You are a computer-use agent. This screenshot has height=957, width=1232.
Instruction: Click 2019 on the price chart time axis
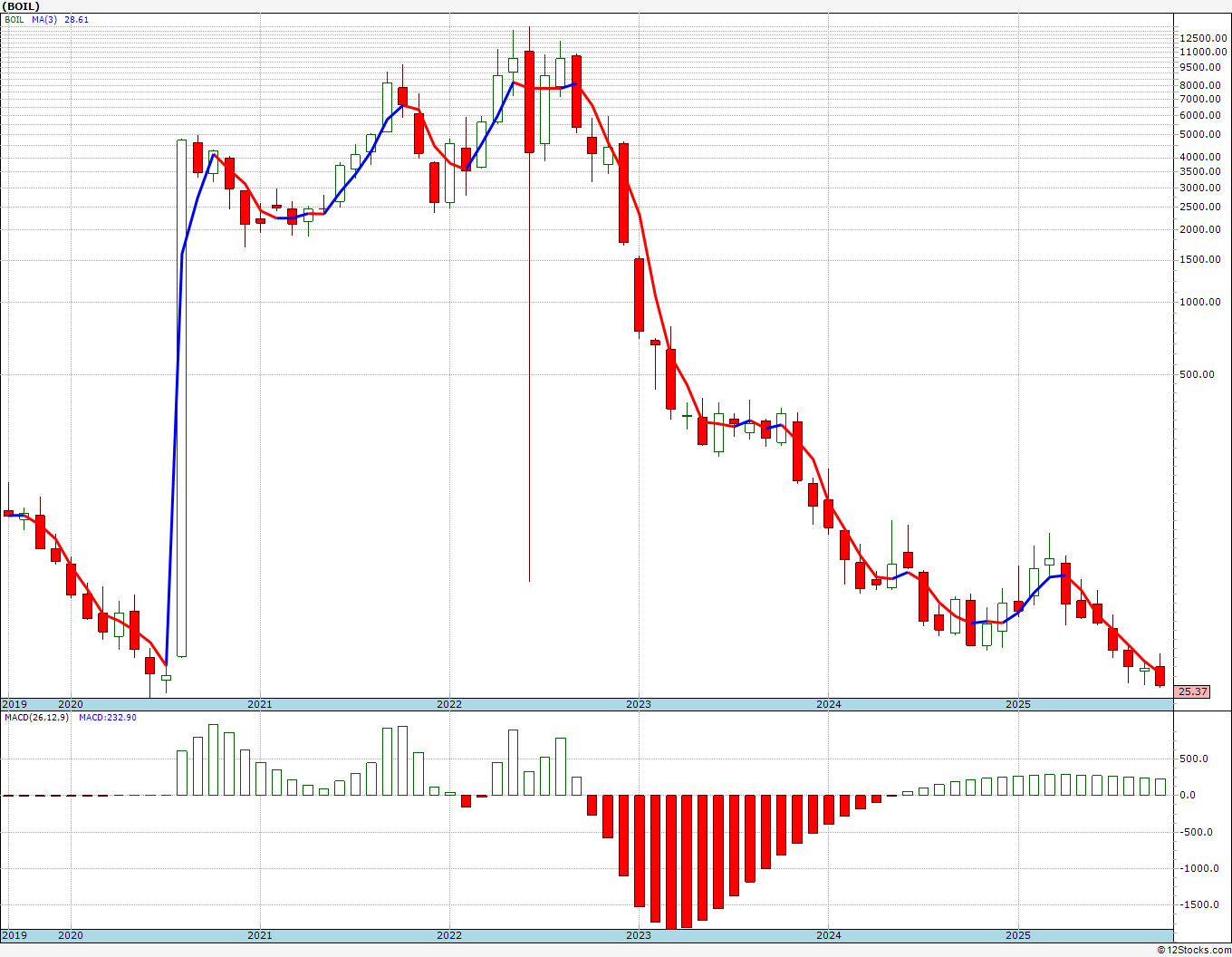point(14,704)
